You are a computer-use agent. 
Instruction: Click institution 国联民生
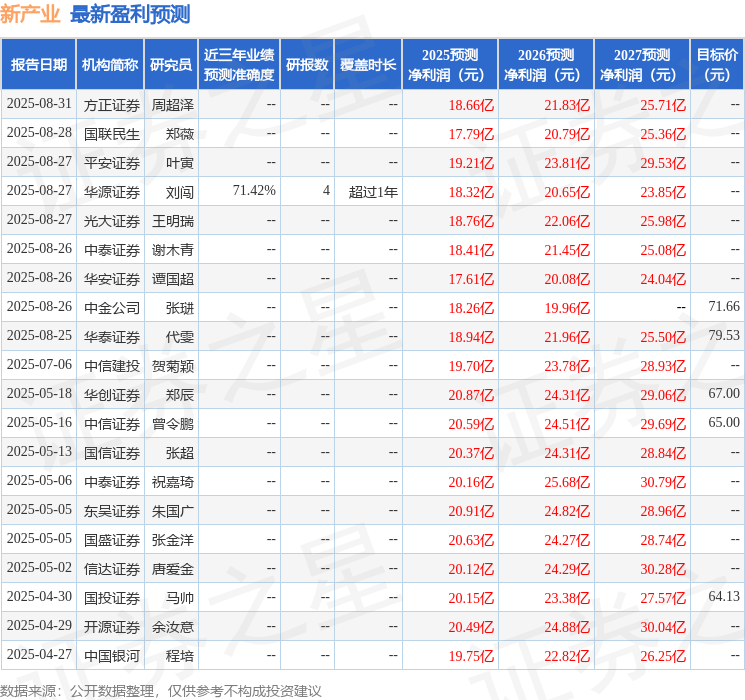tap(112, 134)
